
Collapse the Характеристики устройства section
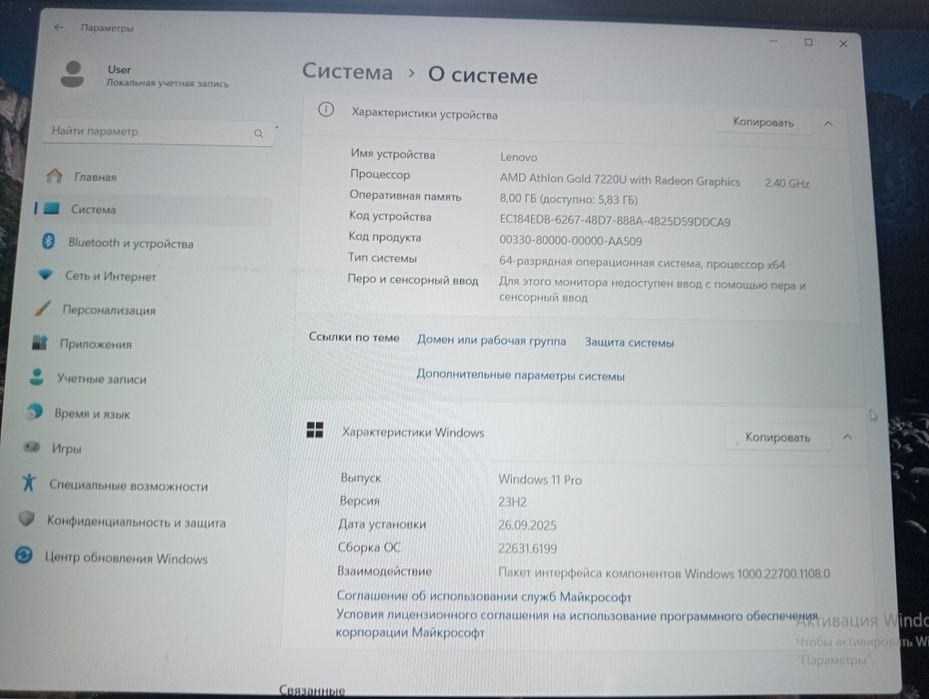tap(828, 124)
